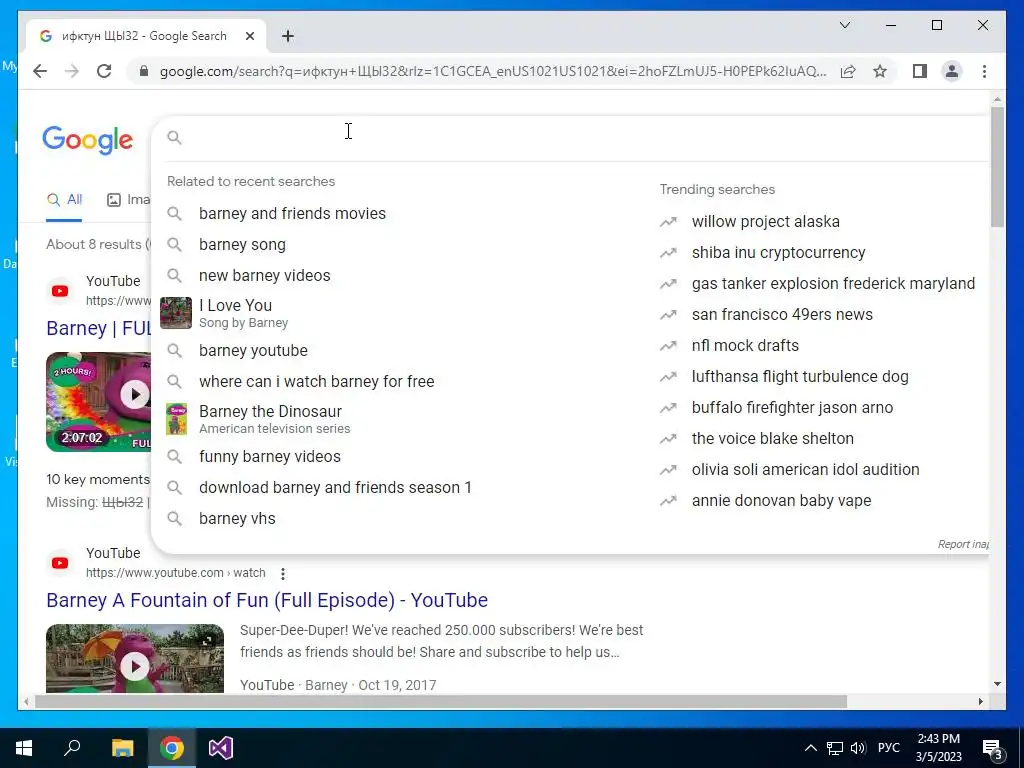This screenshot has height=768, width=1024.
Task: Expand the tab search chevron
Action: tap(844, 25)
